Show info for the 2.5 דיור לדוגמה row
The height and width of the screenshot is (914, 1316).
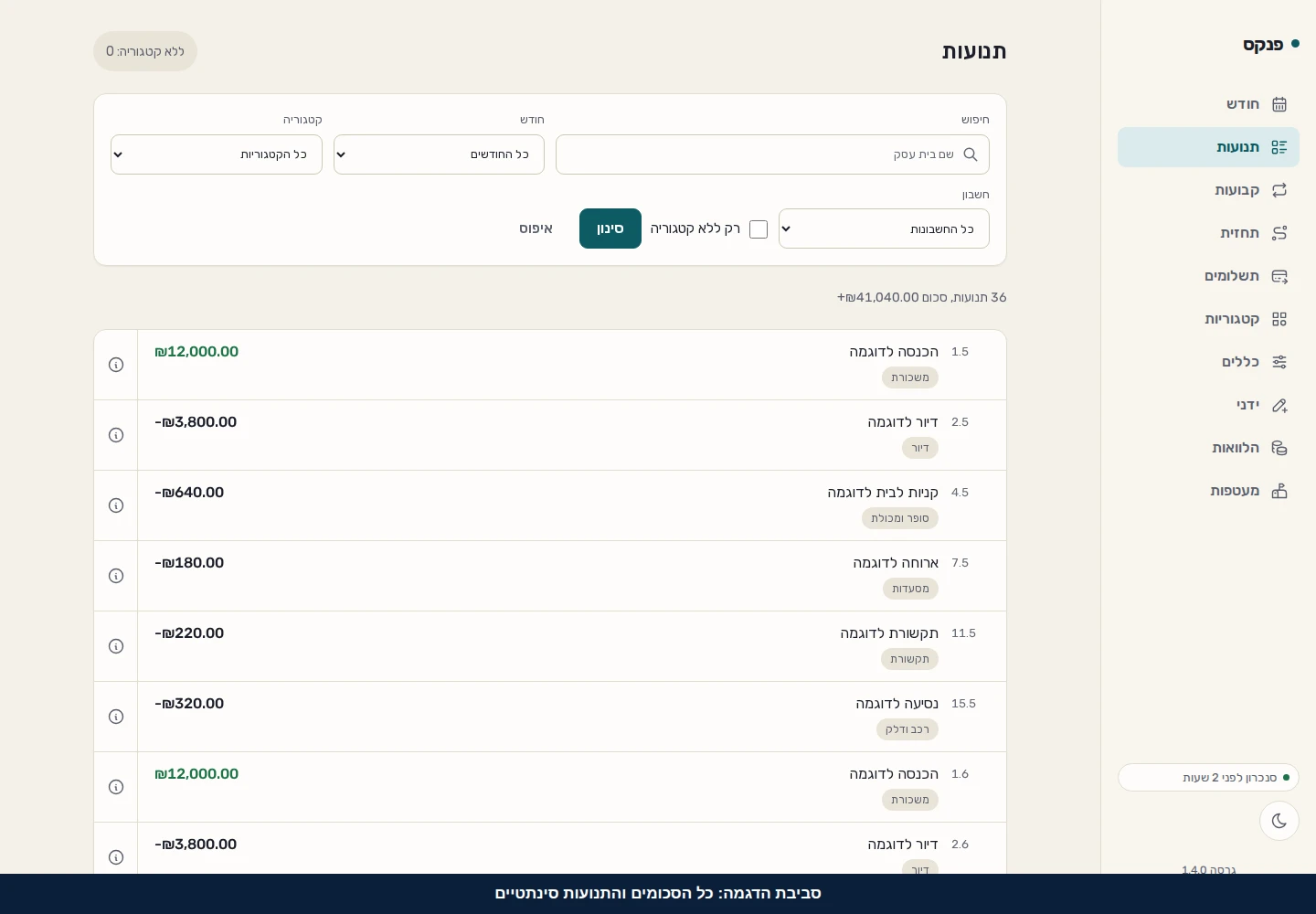tap(116, 435)
